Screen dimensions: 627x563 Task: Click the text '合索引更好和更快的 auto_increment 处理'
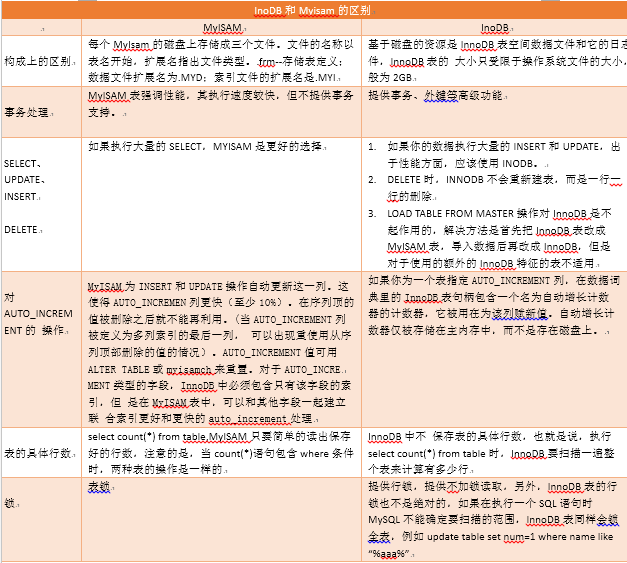tap(208, 419)
